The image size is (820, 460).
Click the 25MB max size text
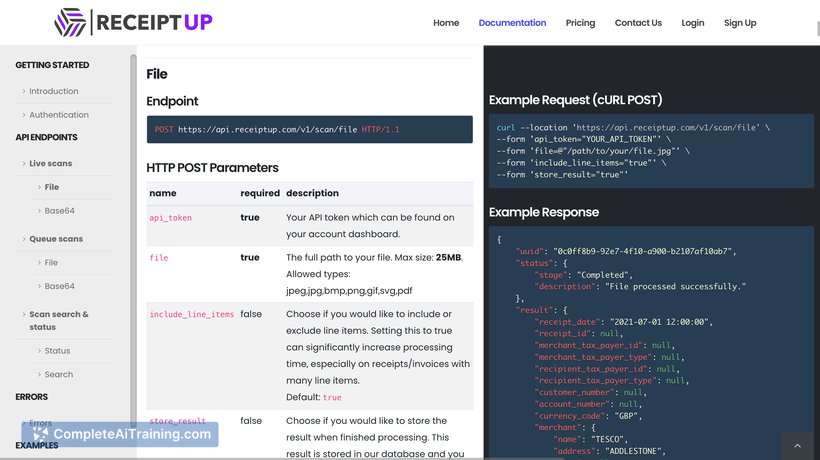tap(449, 257)
